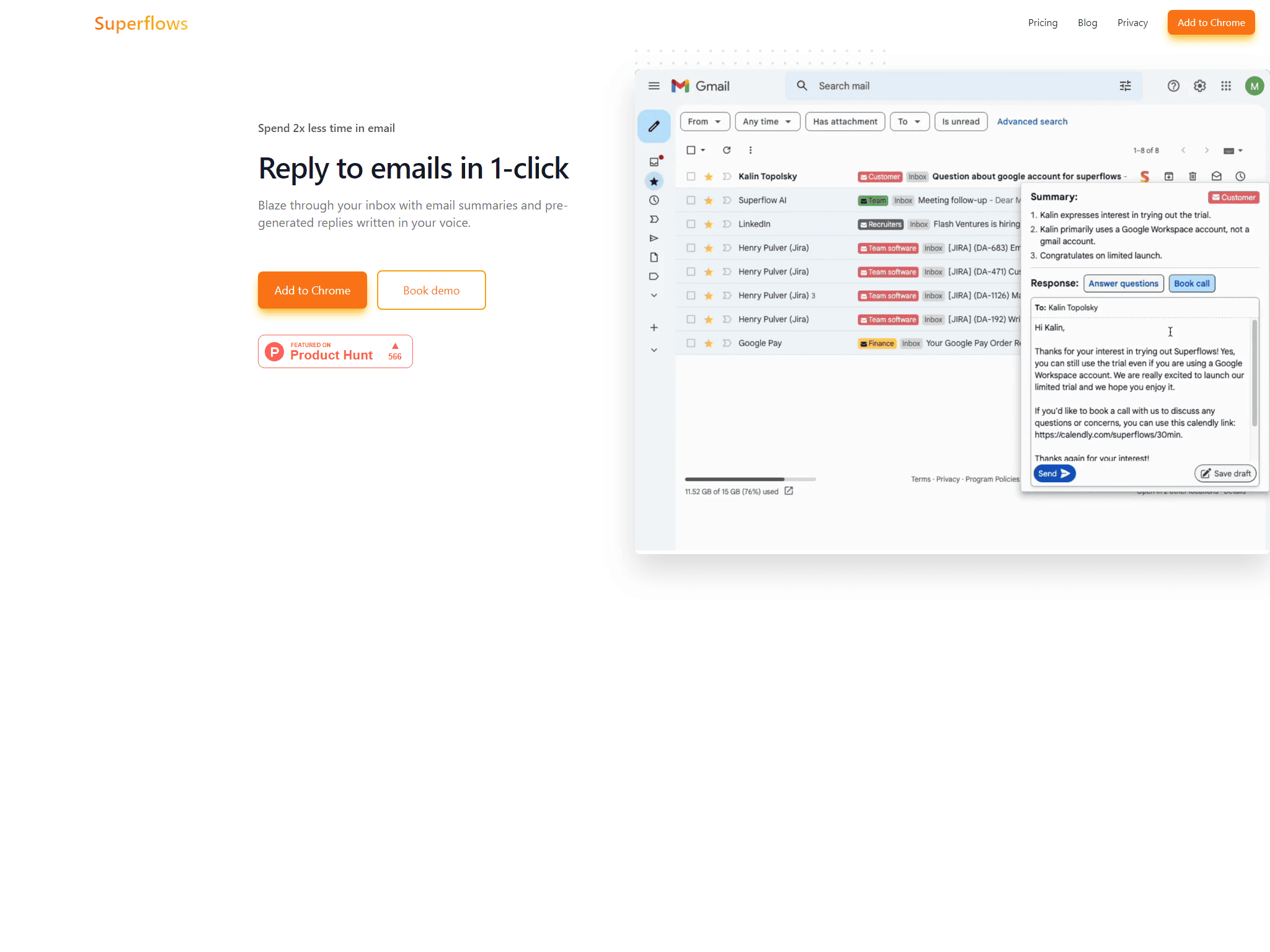Click the search magnifier icon

click(x=802, y=86)
